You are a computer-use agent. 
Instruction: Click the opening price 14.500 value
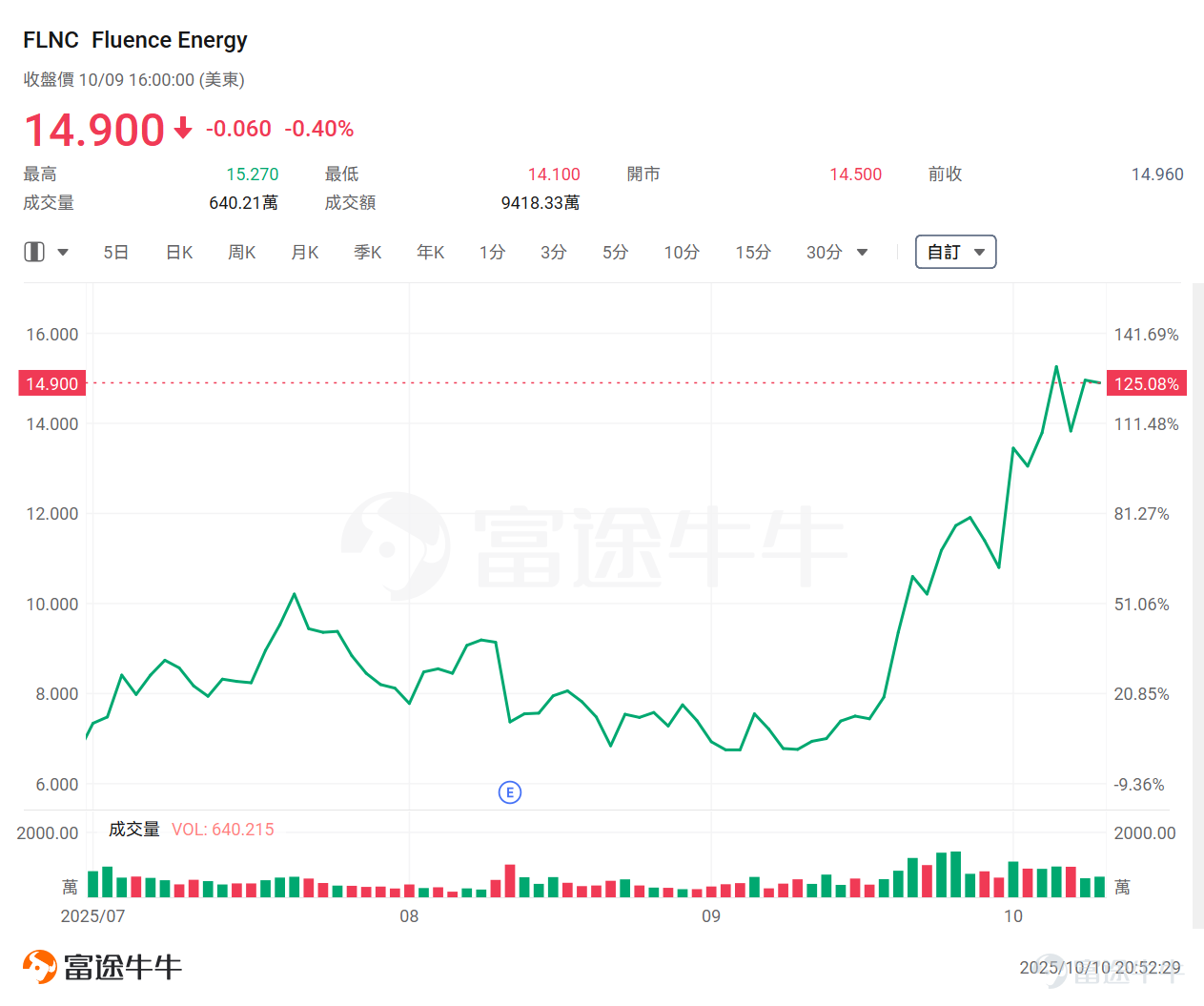coord(856,175)
